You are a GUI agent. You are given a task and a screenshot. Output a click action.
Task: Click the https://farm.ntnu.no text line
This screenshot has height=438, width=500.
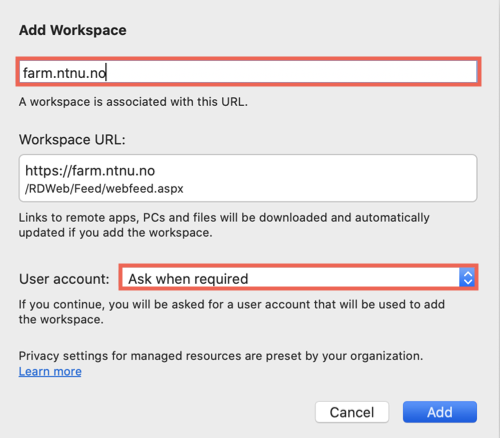click(90, 171)
